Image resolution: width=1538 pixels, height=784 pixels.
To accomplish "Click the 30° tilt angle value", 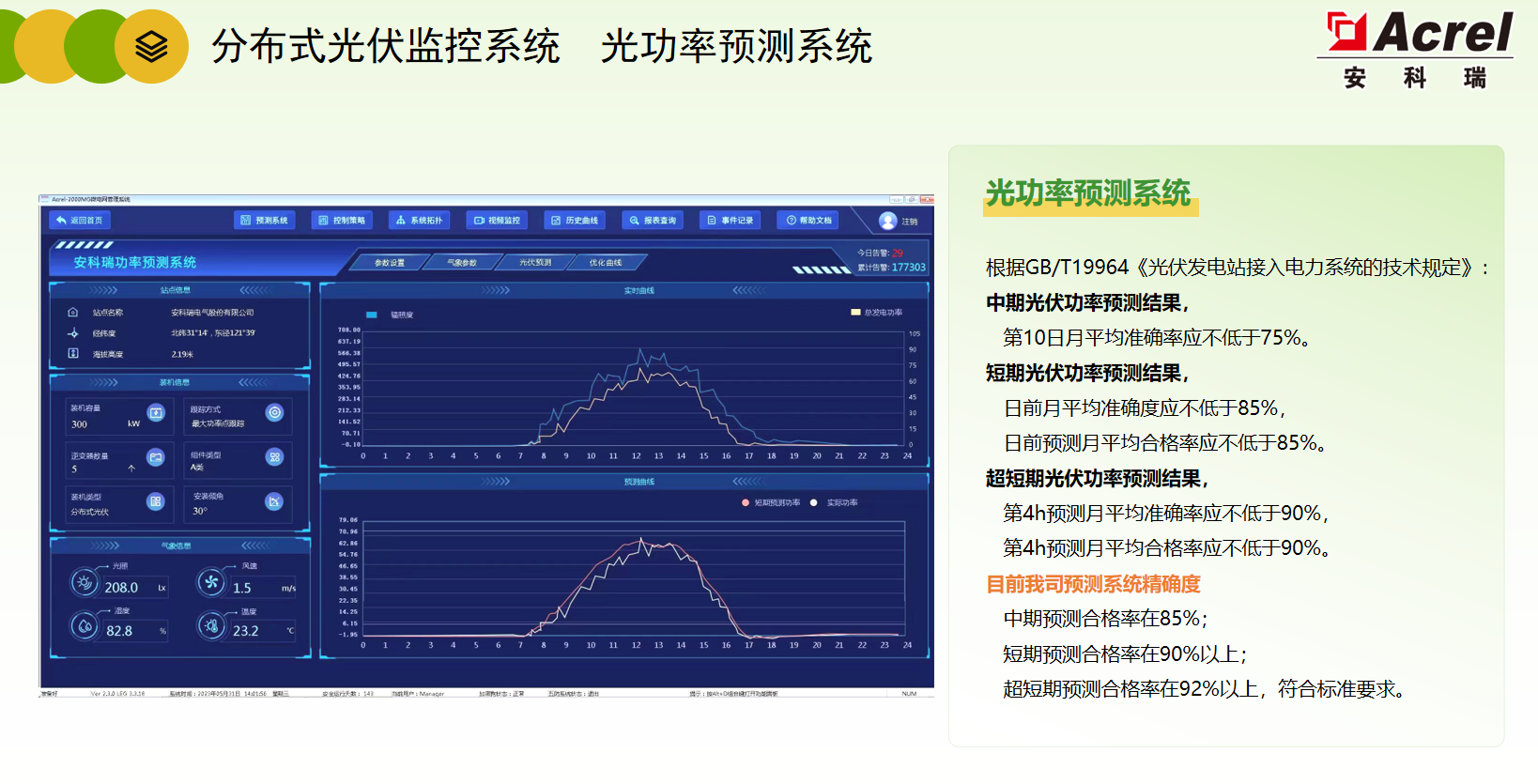I will [x=200, y=512].
